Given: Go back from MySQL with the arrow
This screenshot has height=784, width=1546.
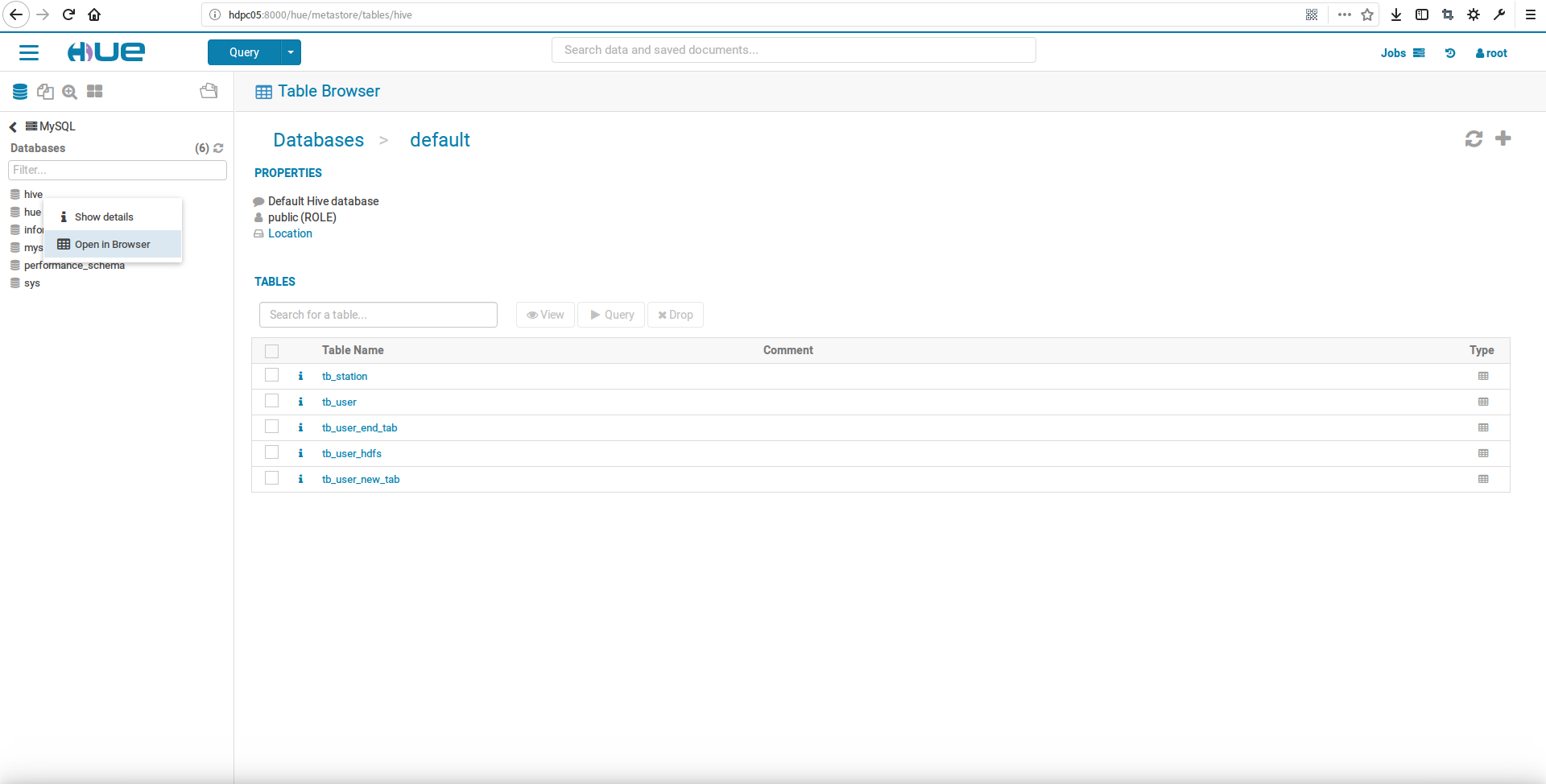Looking at the screenshot, I should coord(13,126).
